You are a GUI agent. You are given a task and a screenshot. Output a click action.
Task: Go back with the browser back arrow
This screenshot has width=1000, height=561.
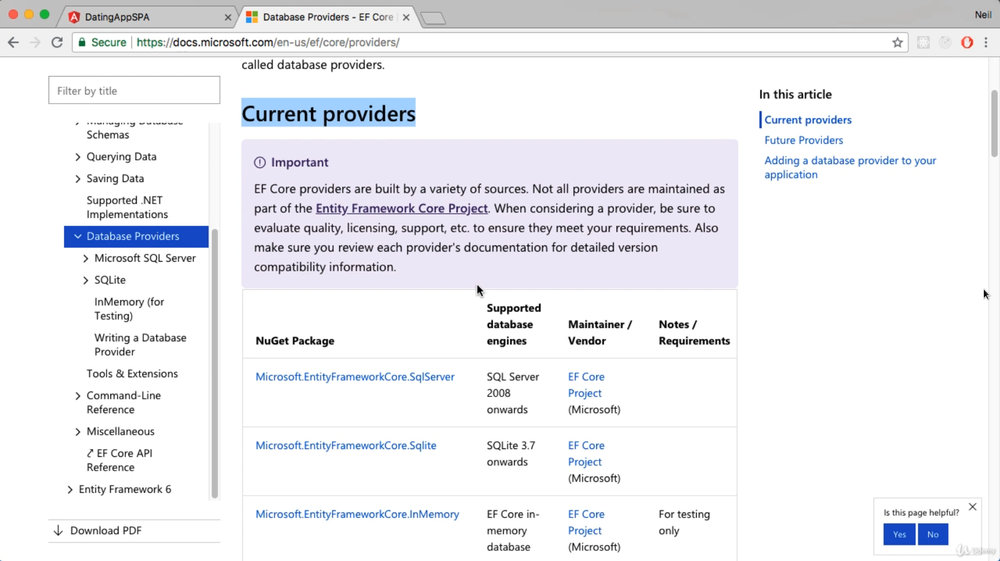[x=13, y=42]
